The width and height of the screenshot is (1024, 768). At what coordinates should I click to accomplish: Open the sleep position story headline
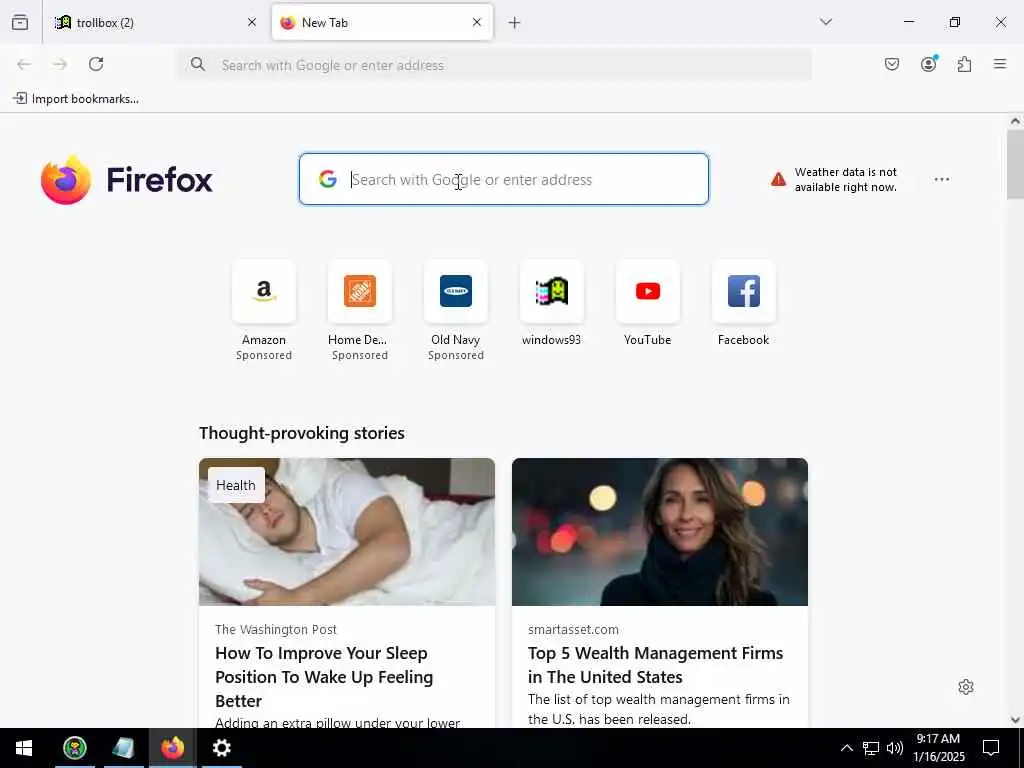tap(324, 677)
